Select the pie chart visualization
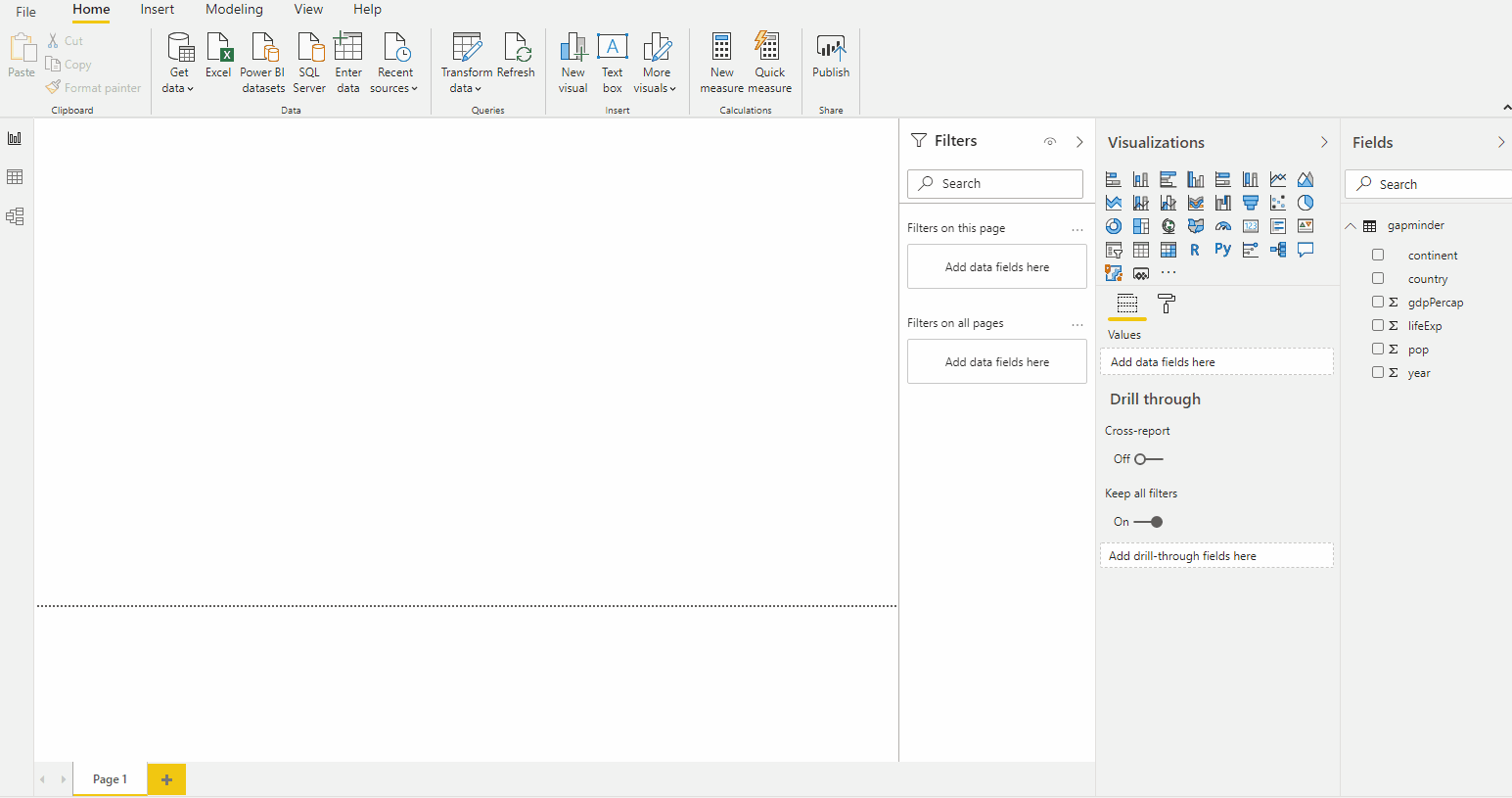The image size is (1512, 798). [x=1306, y=203]
